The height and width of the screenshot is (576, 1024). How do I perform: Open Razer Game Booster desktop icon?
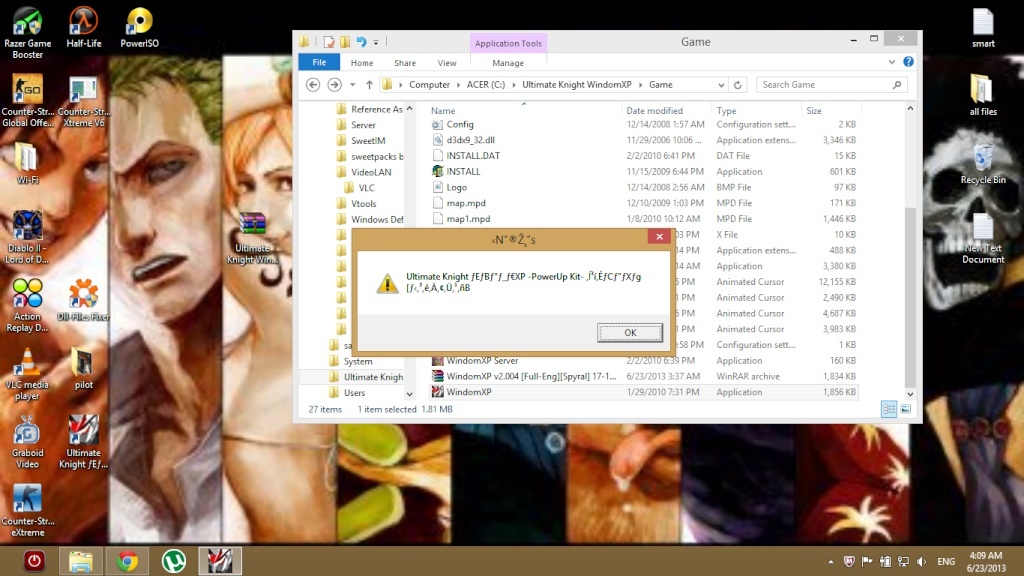tap(27, 33)
